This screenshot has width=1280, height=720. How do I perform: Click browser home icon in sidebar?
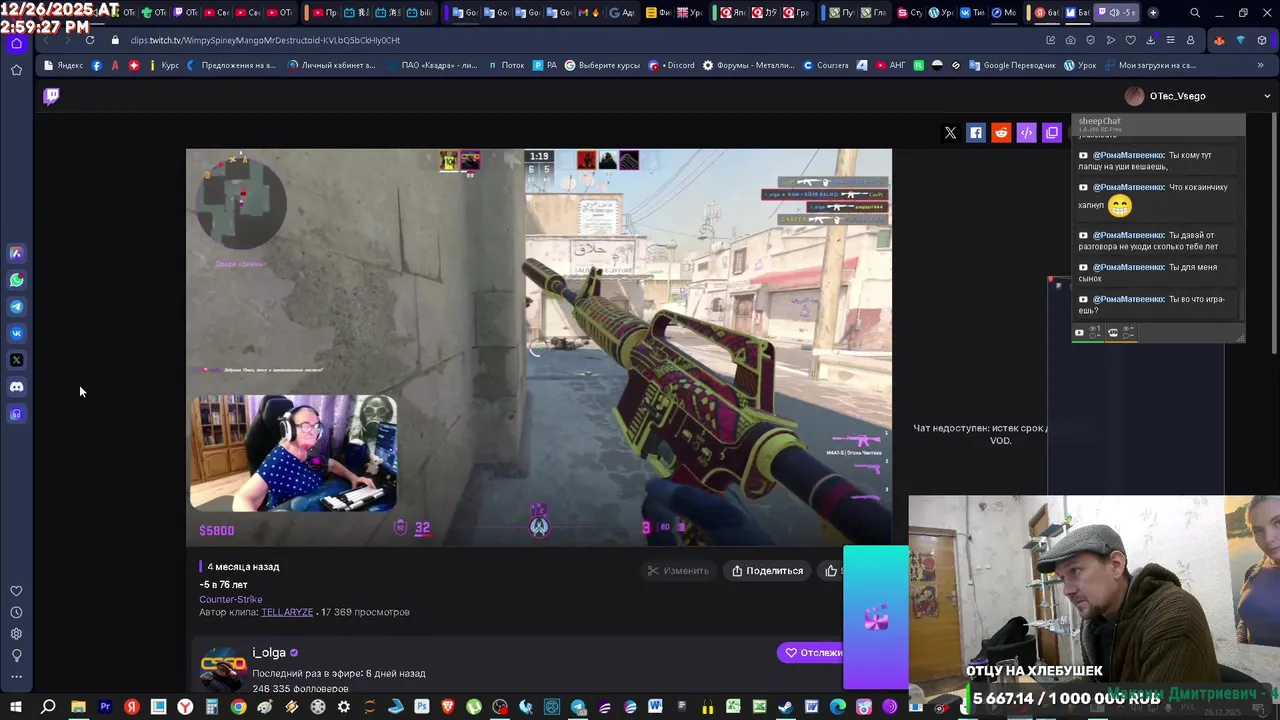(x=16, y=43)
